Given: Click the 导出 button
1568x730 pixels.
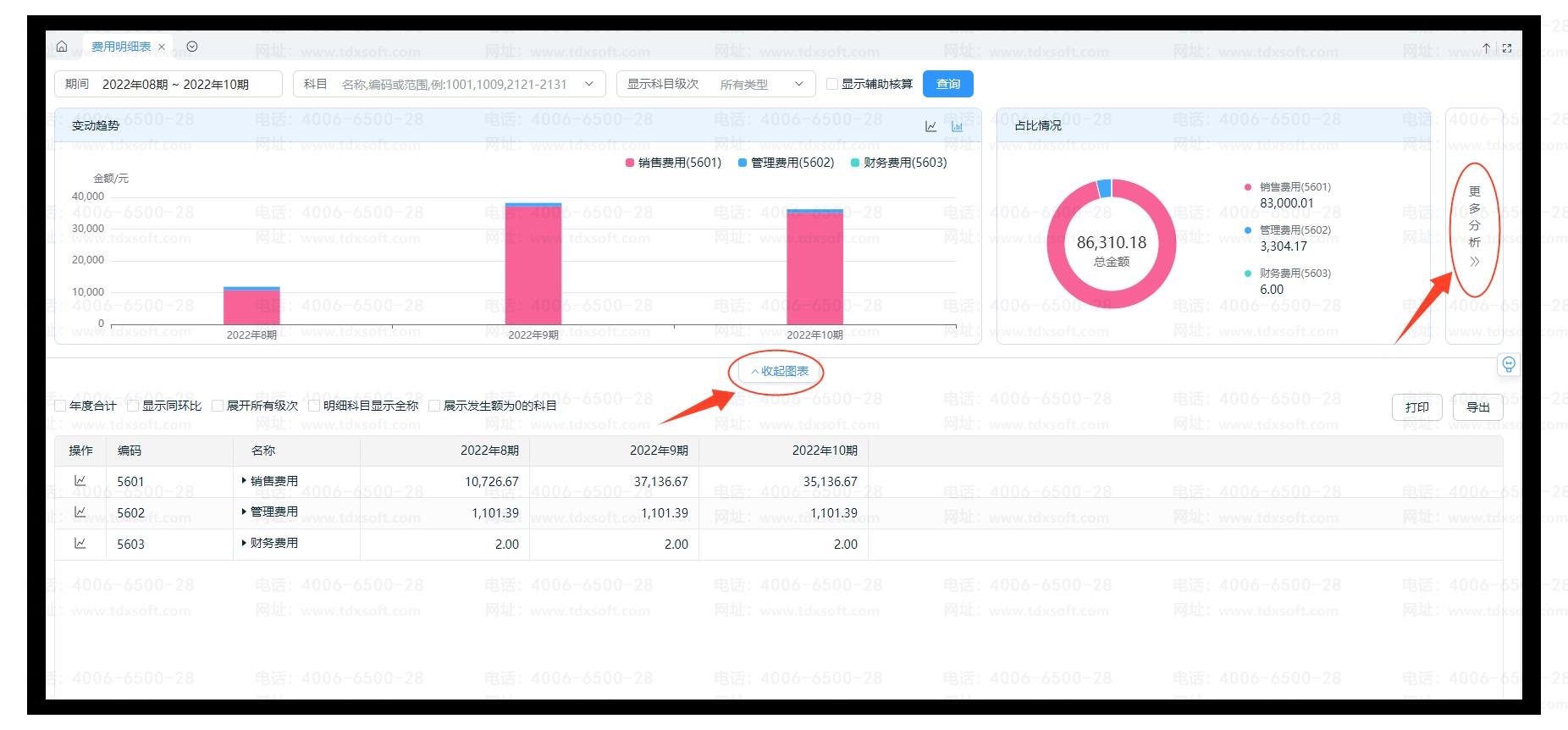Looking at the screenshot, I should pyautogui.click(x=1477, y=407).
